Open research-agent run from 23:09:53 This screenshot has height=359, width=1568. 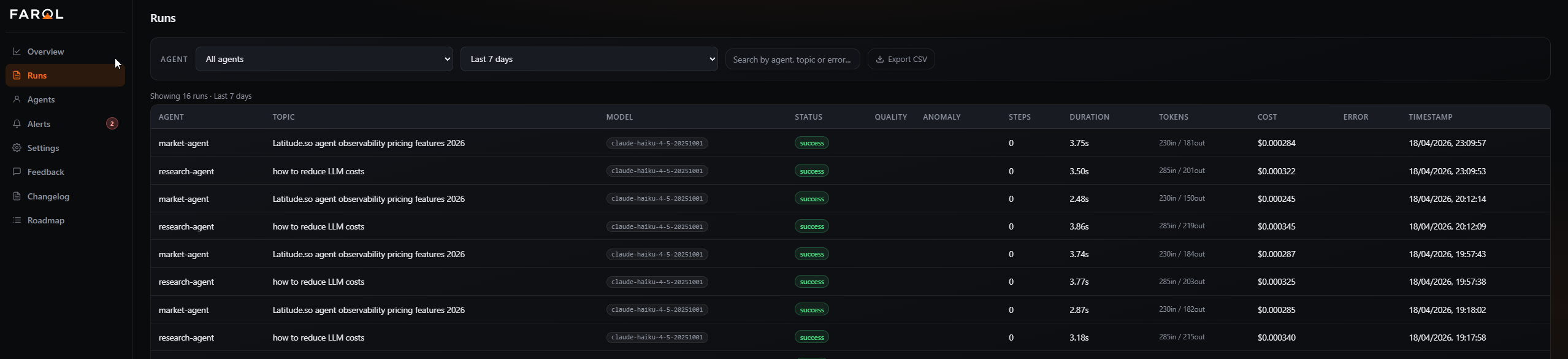851,171
